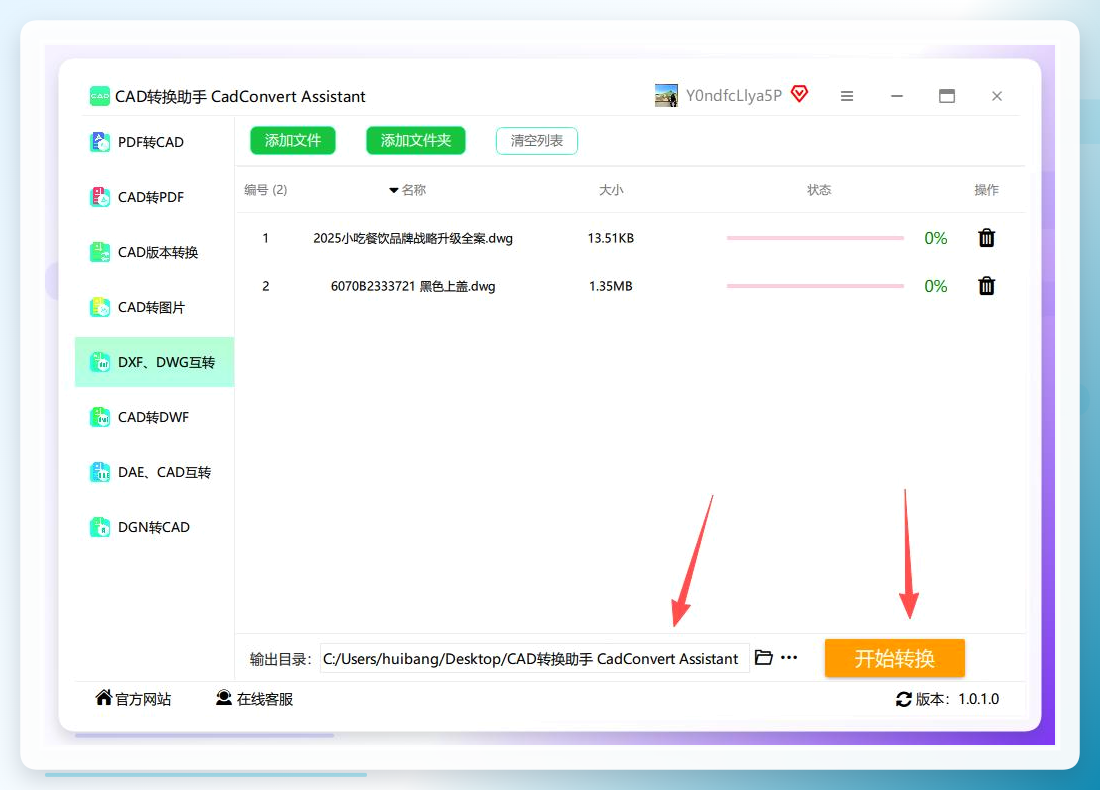Select file name 6070B2333721 黑色上盖.dwg
1100x790 pixels.
coord(412,286)
